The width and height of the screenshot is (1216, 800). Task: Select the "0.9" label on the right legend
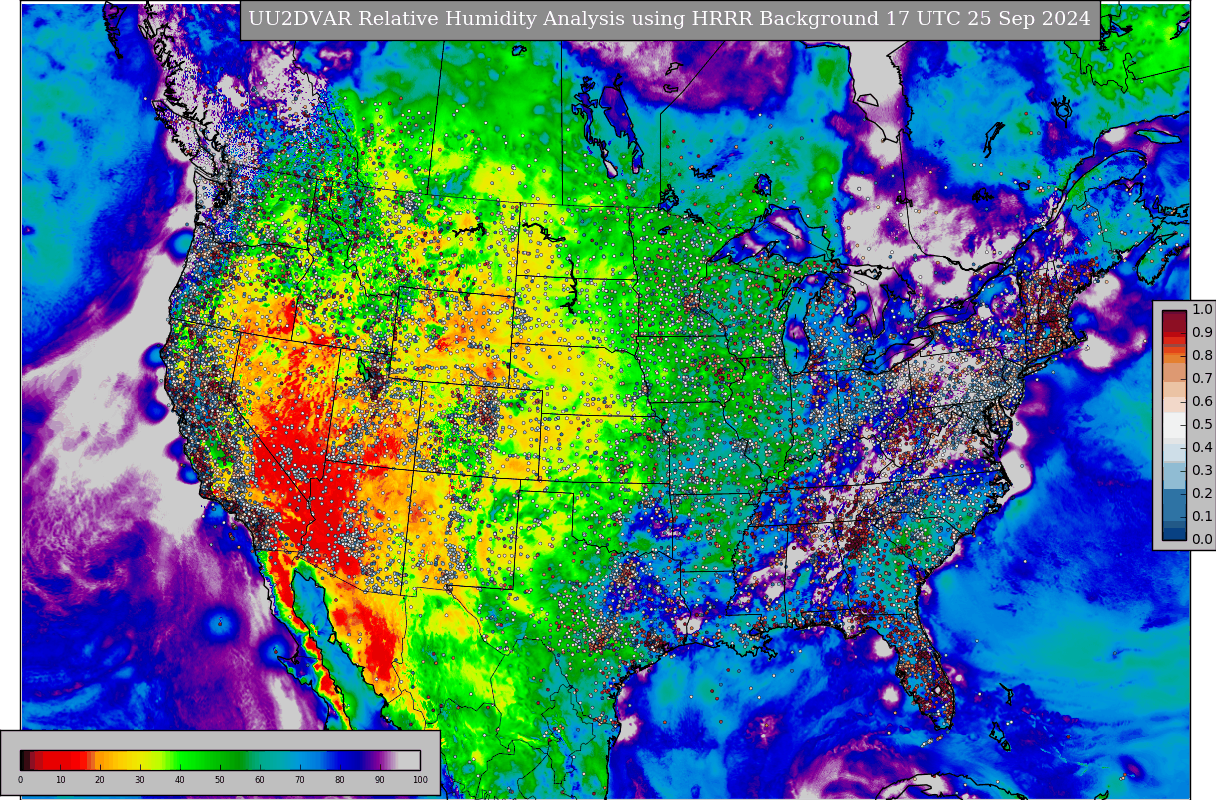point(1202,333)
